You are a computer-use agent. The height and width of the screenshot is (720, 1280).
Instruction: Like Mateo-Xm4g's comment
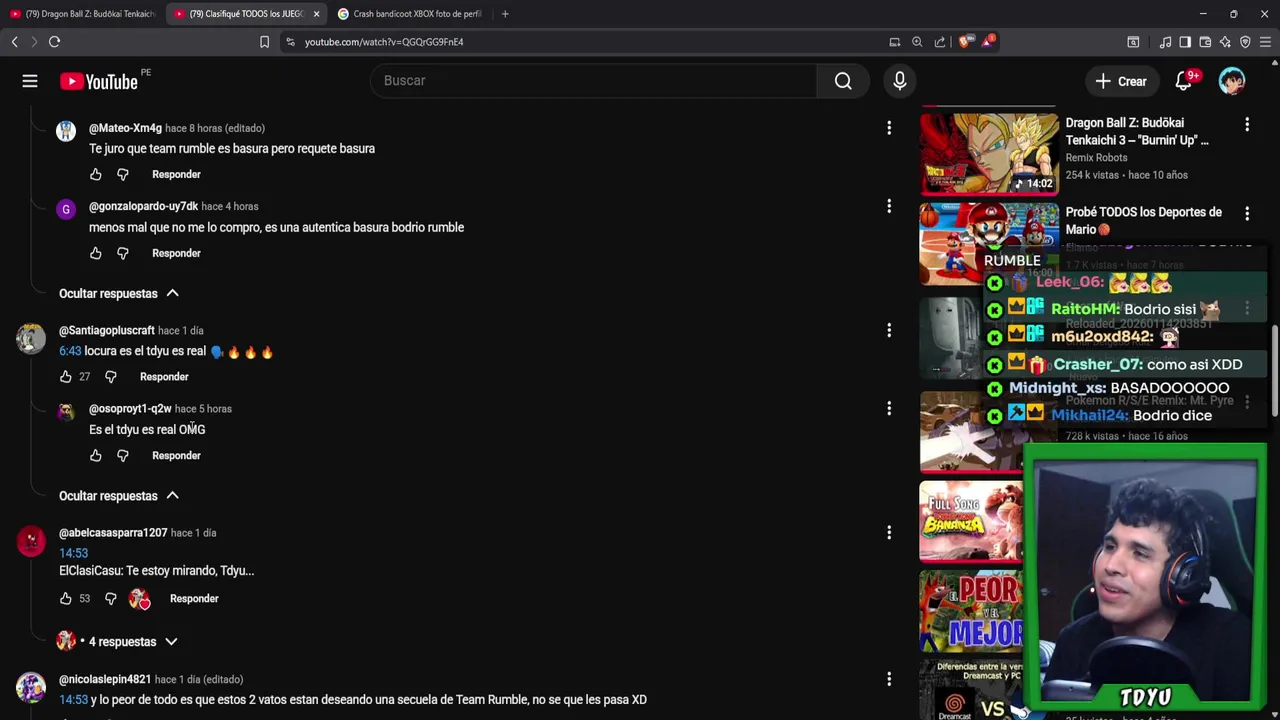96,175
